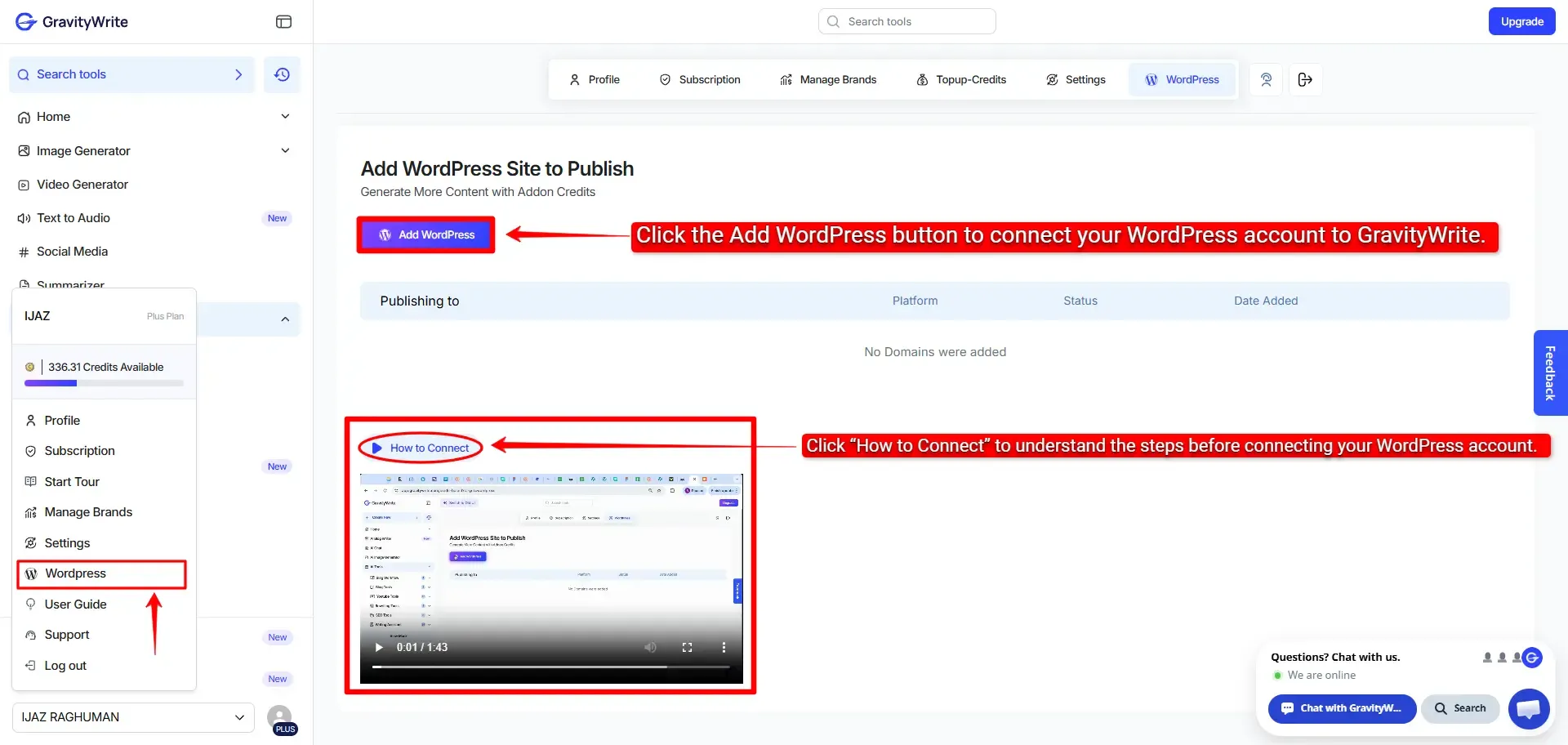
Task: Click the top-right log out icon
Action: click(x=1305, y=79)
